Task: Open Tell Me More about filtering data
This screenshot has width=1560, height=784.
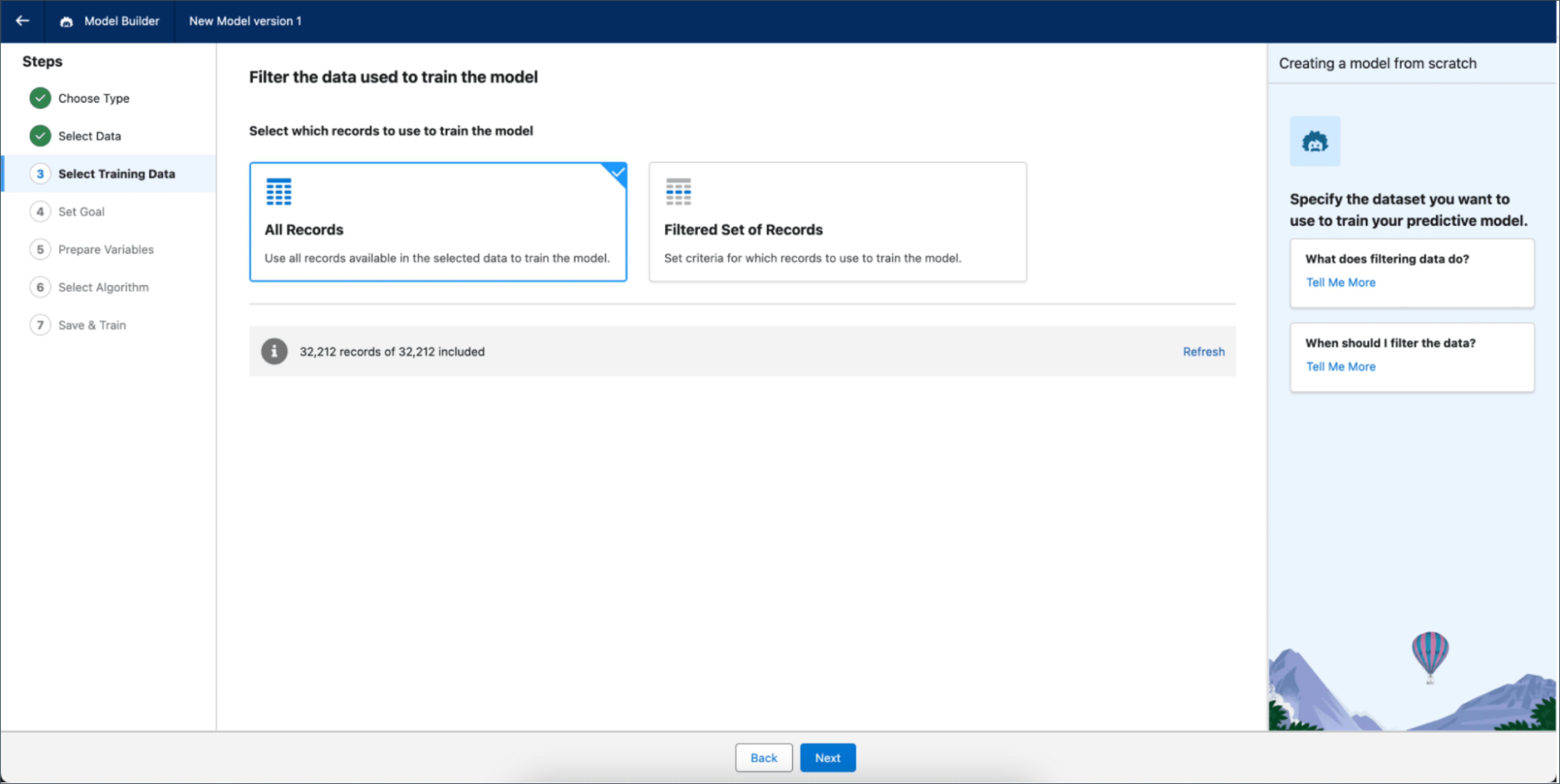Action: click(1340, 282)
